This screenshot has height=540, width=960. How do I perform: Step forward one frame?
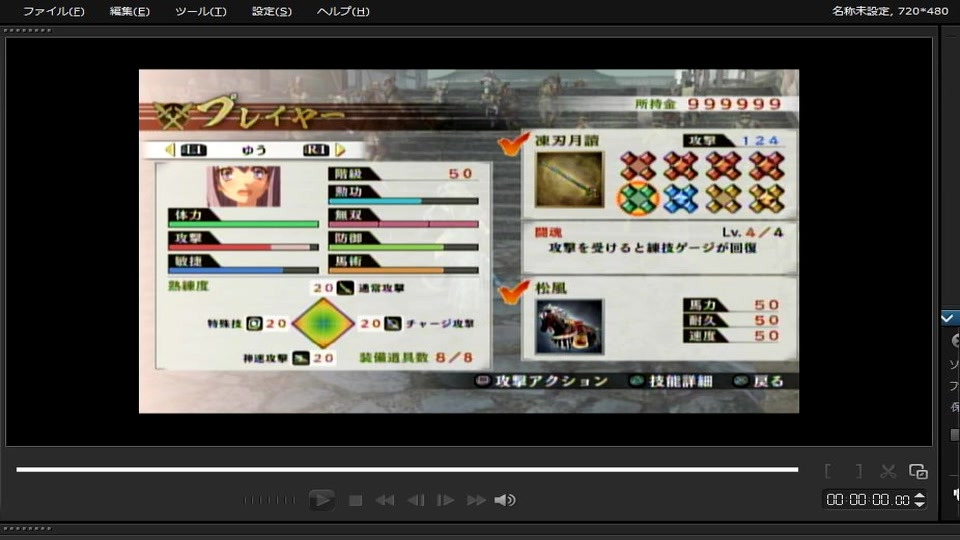(x=445, y=501)
